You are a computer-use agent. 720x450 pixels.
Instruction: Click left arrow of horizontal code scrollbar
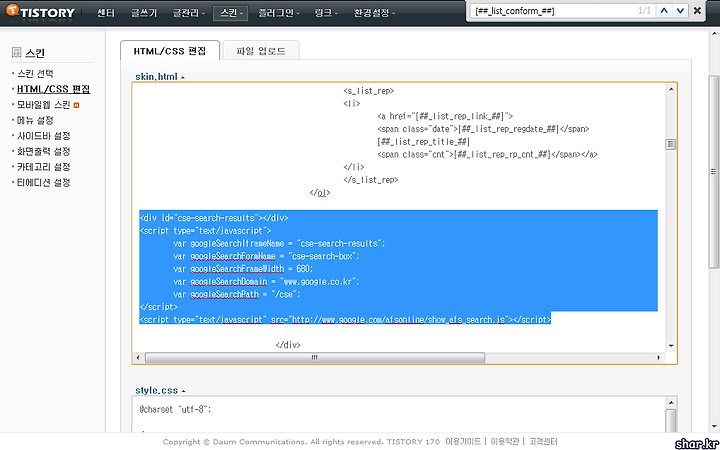[138, 357]
